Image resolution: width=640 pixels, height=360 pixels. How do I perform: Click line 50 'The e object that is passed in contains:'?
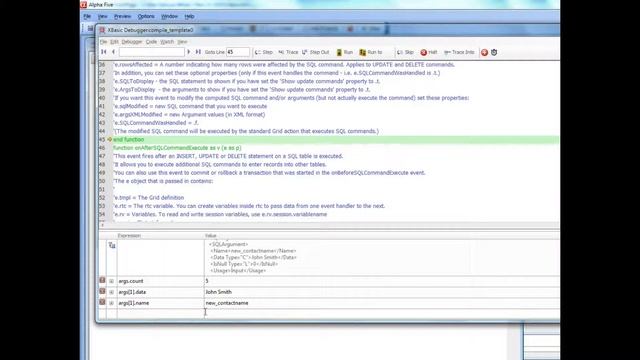[x=163, y=181]
